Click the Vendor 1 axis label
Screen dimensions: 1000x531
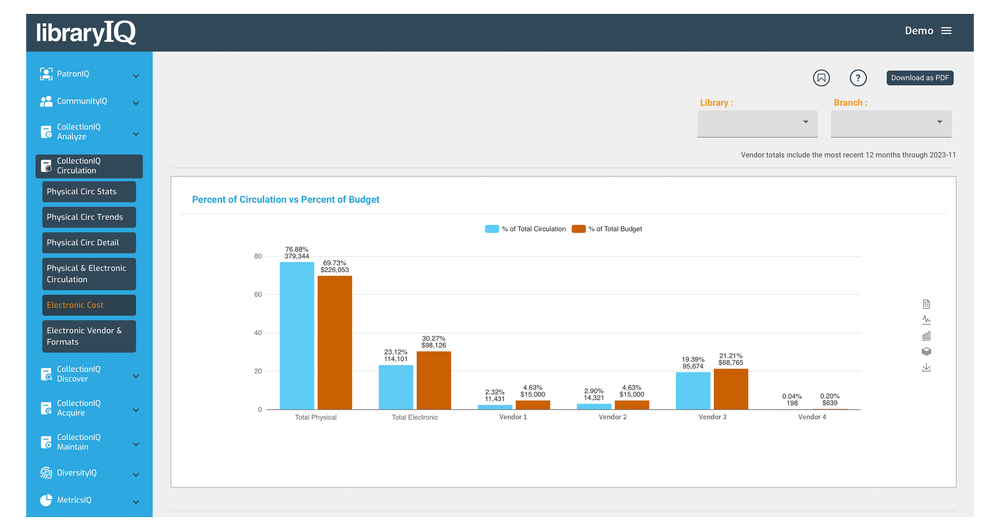513,417
